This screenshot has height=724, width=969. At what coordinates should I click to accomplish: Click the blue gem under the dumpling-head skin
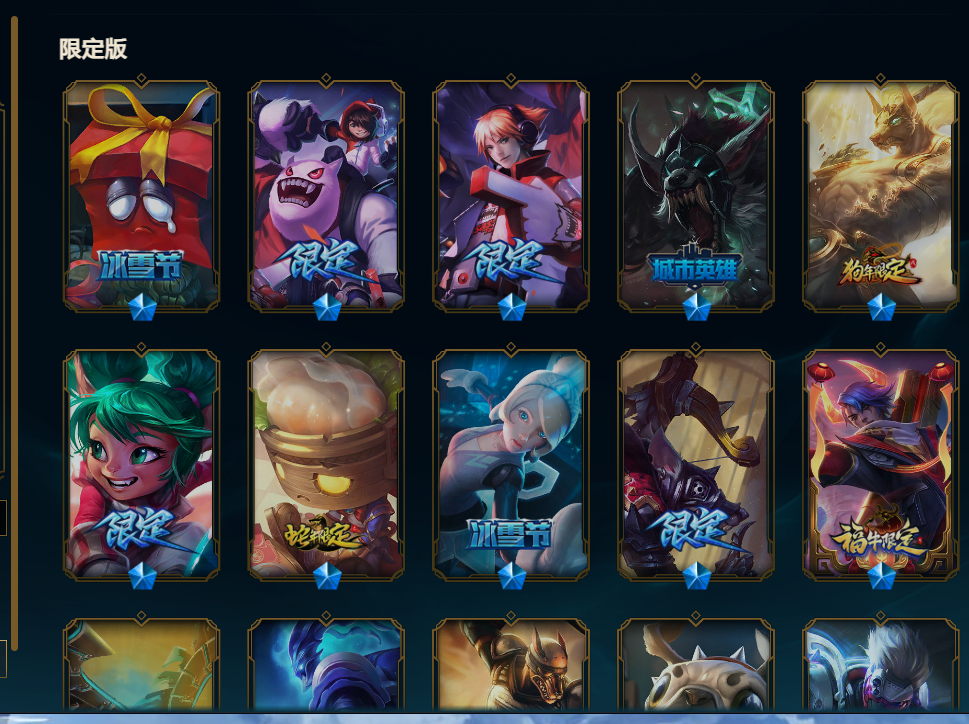[x=327, y=576]
